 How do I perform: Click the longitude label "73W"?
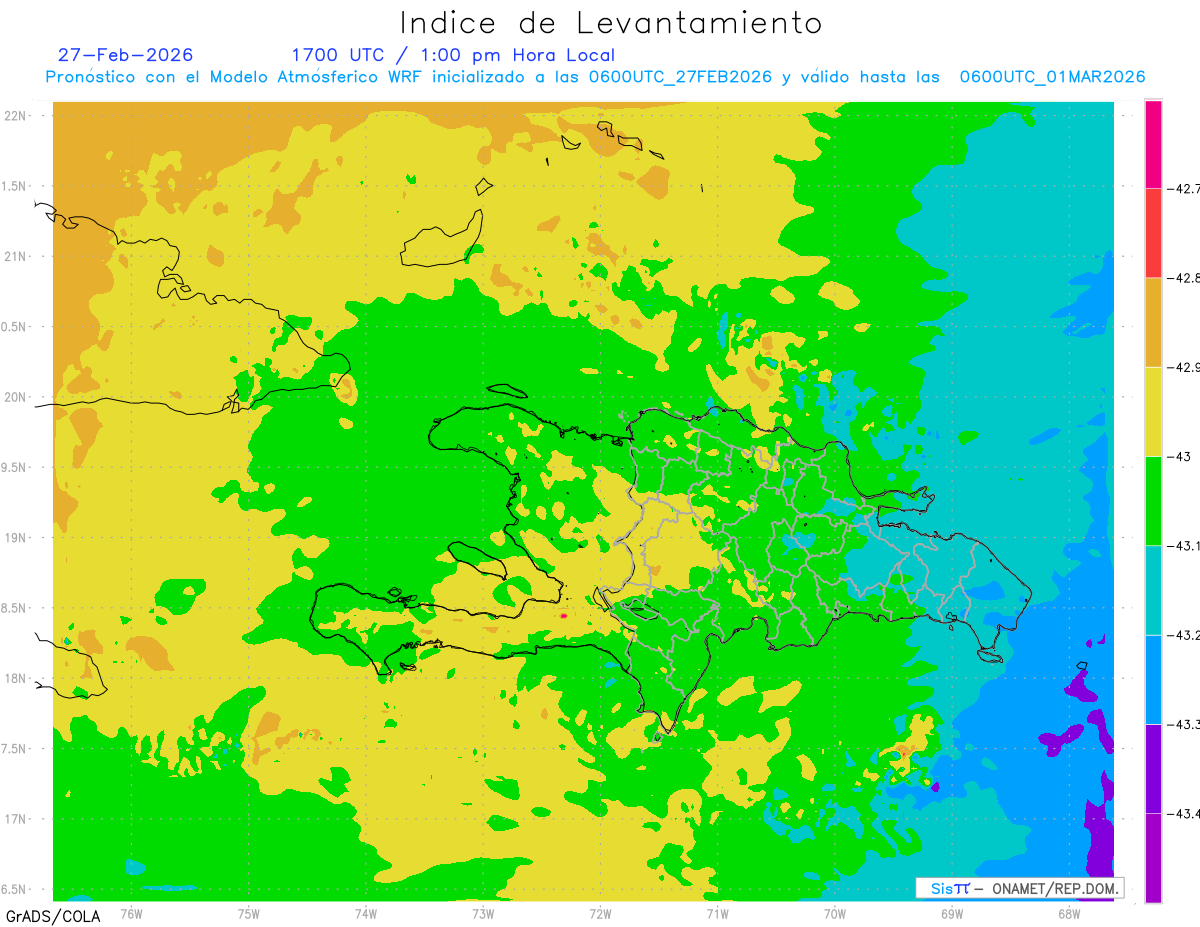[483, 913]
